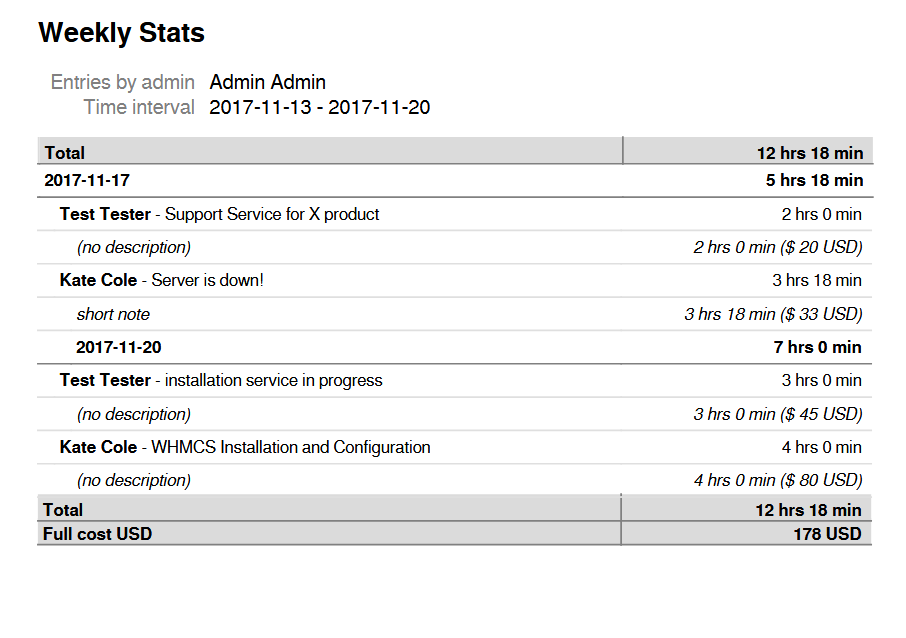Click Test Tester Support Service entry
The image size is (906, 638).
[x=219, y=214]
